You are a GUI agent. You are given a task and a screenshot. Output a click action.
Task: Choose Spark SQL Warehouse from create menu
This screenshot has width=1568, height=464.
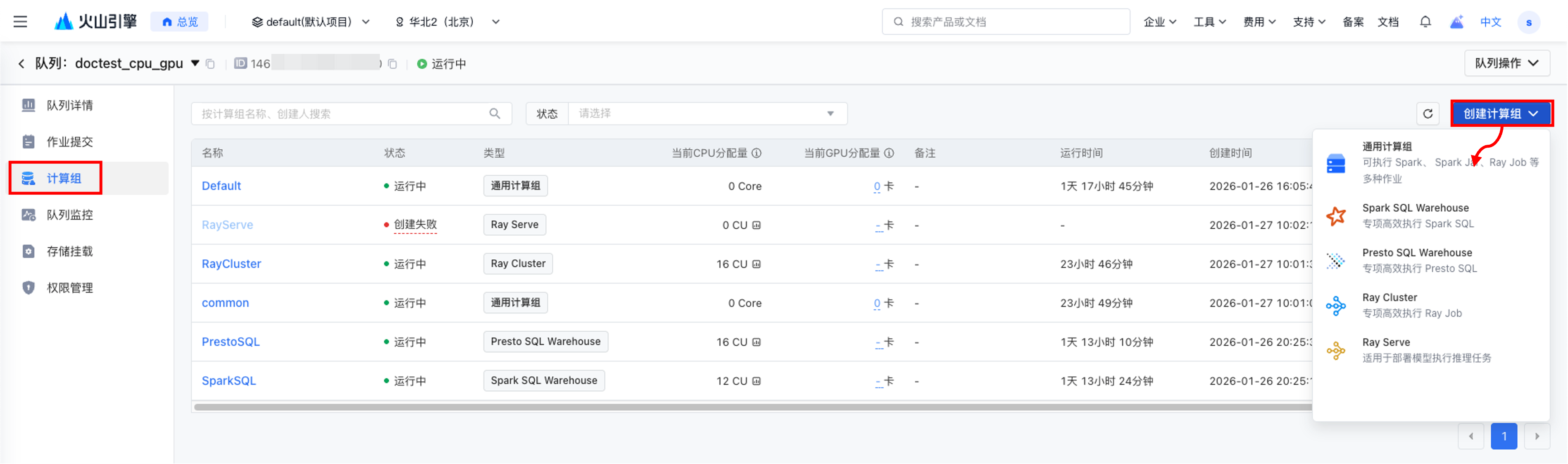pos(1431,216)
